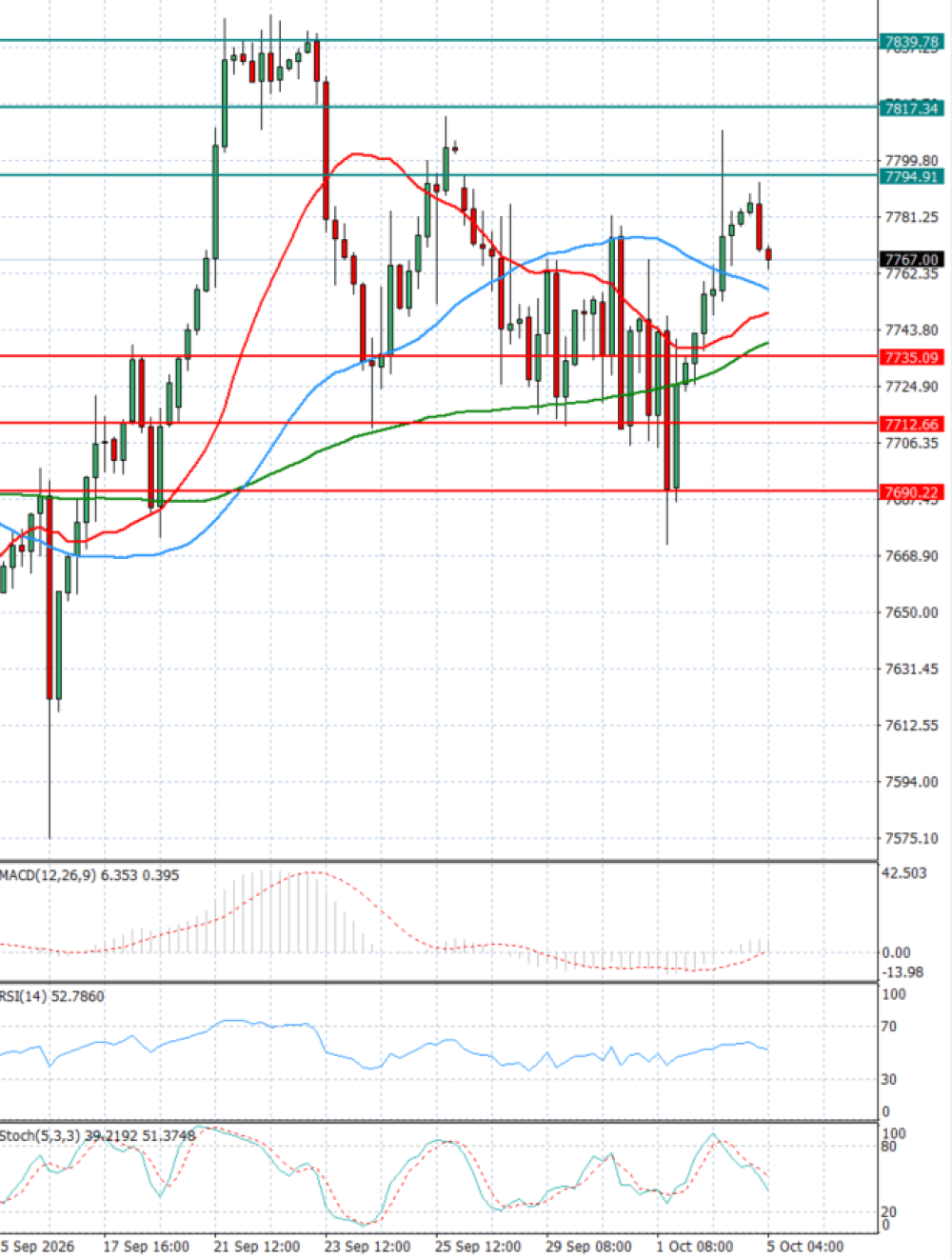Click the current price tag 7767.00
The image size is (952, 1259).
coord(912,259)
